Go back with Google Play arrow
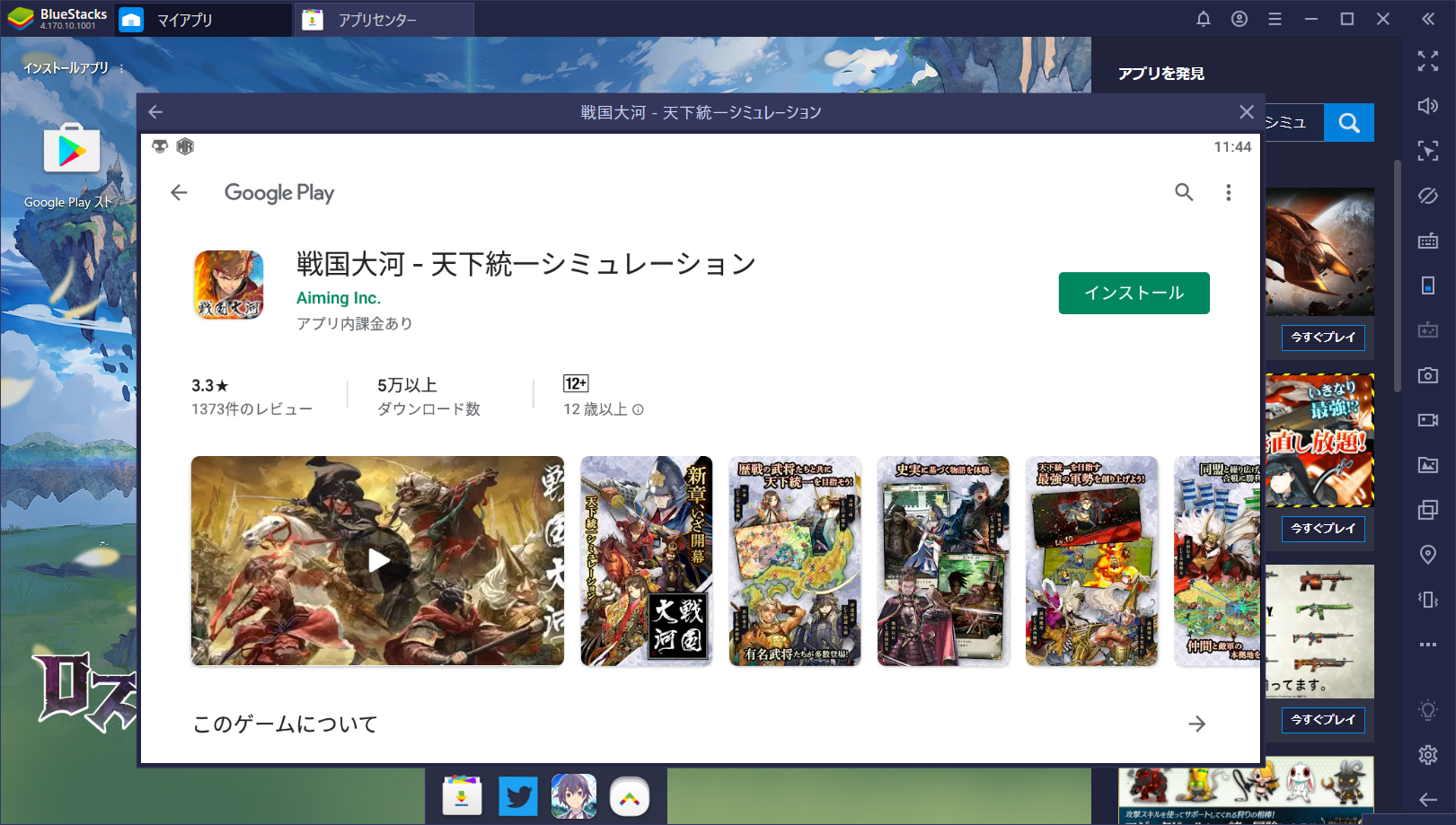Screen dimensions: 1456x825 tap(179, 192)
